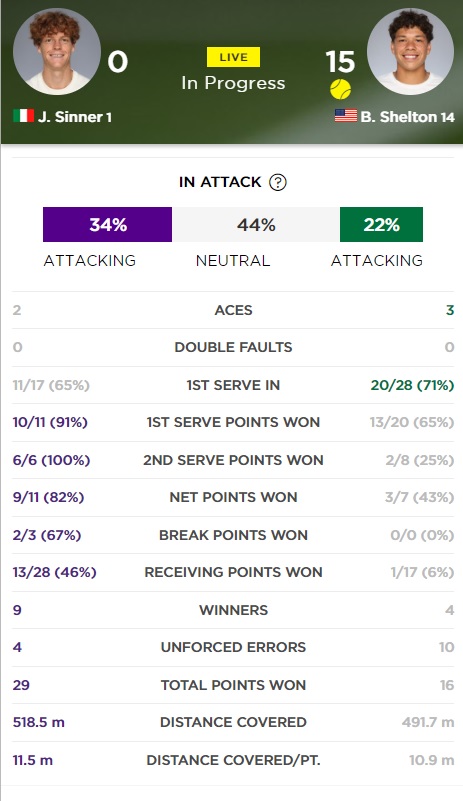
Task: Open B. Shelton's player photo
Action: (x=411, y=51)
